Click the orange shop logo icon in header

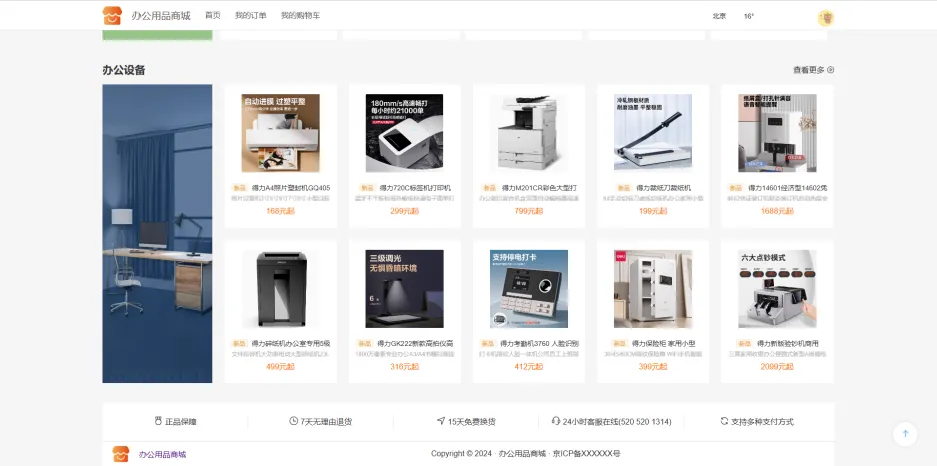click(112, 16)
